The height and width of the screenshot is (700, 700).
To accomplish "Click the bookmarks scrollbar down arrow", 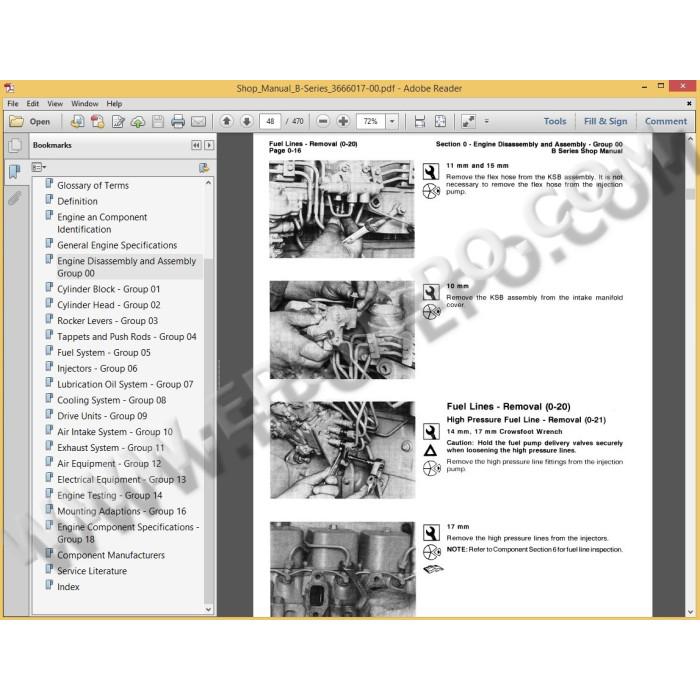I will [x=208, y=609].
